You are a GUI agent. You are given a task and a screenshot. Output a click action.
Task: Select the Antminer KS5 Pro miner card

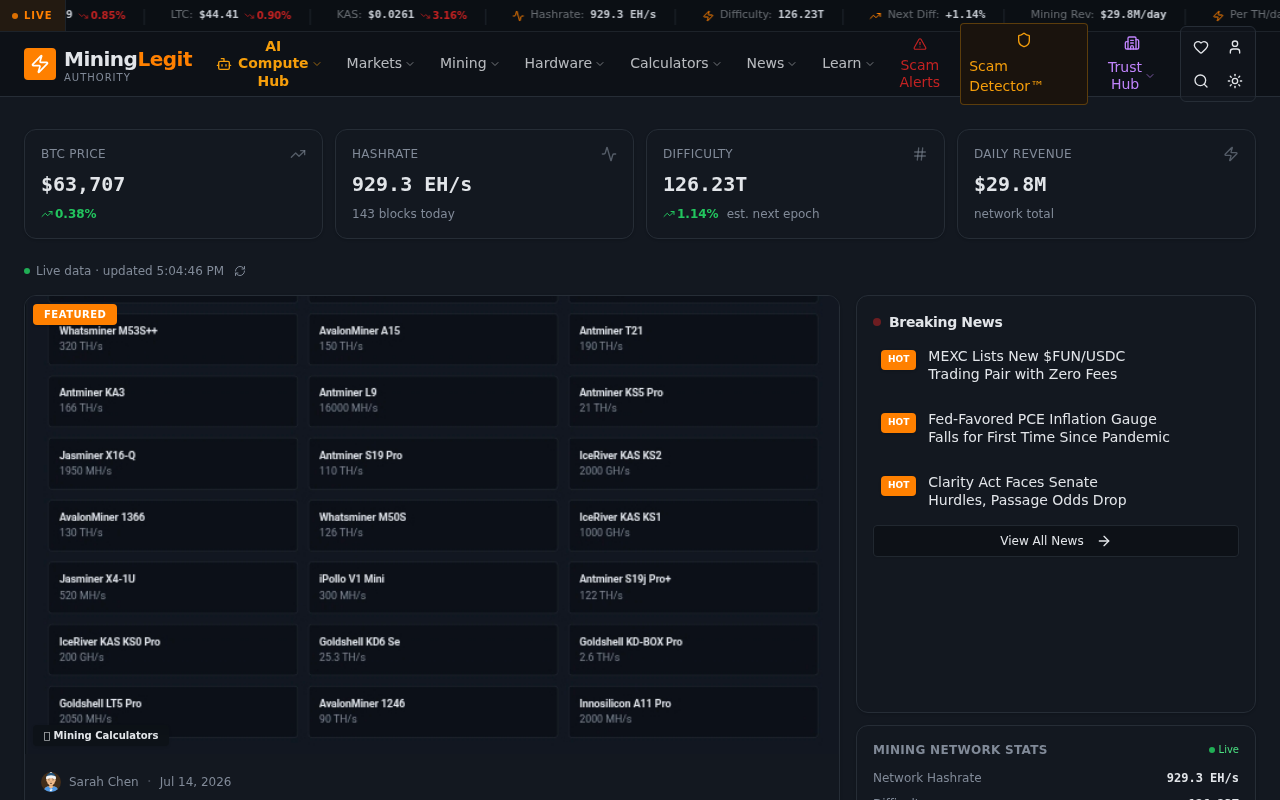tap(694, 401)
